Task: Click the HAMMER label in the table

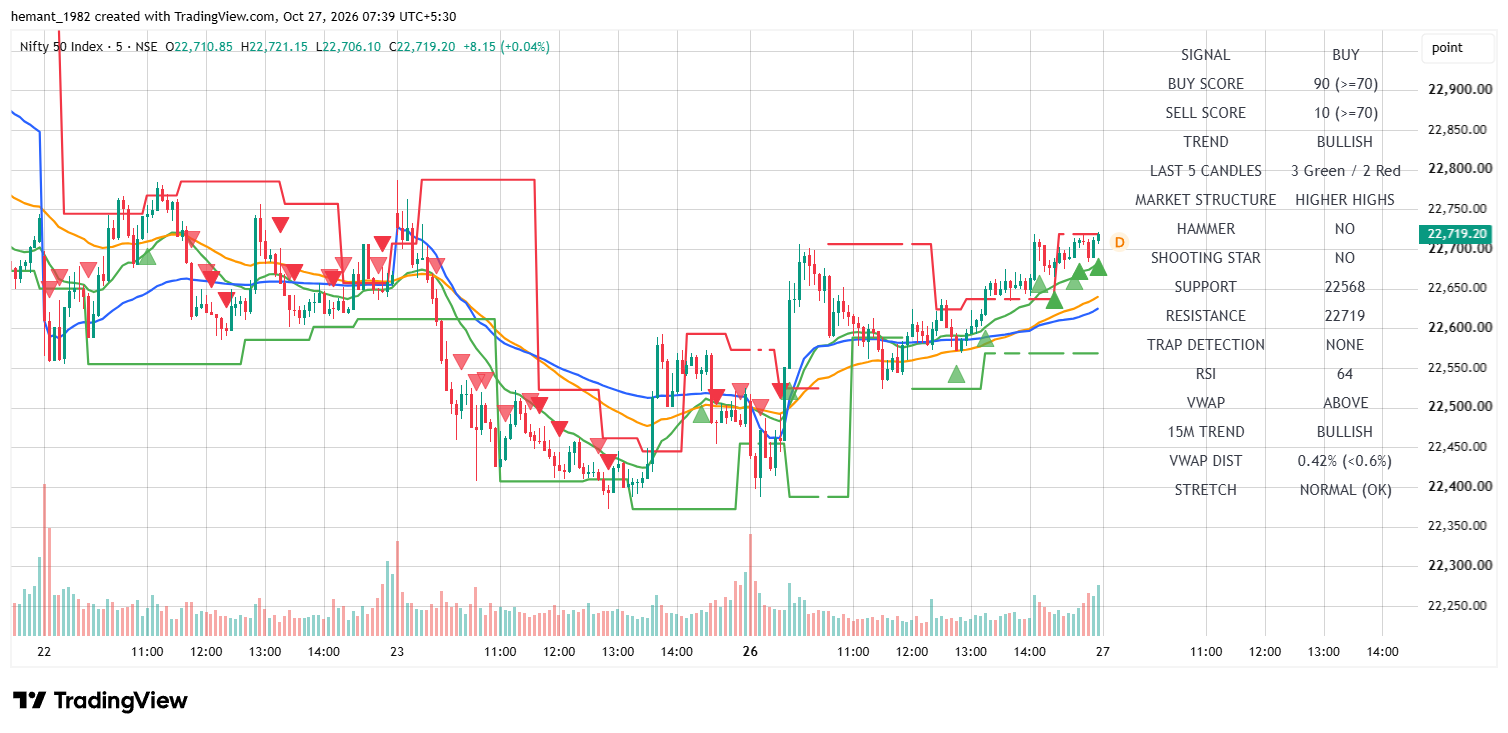Action: click(1205, 229)
